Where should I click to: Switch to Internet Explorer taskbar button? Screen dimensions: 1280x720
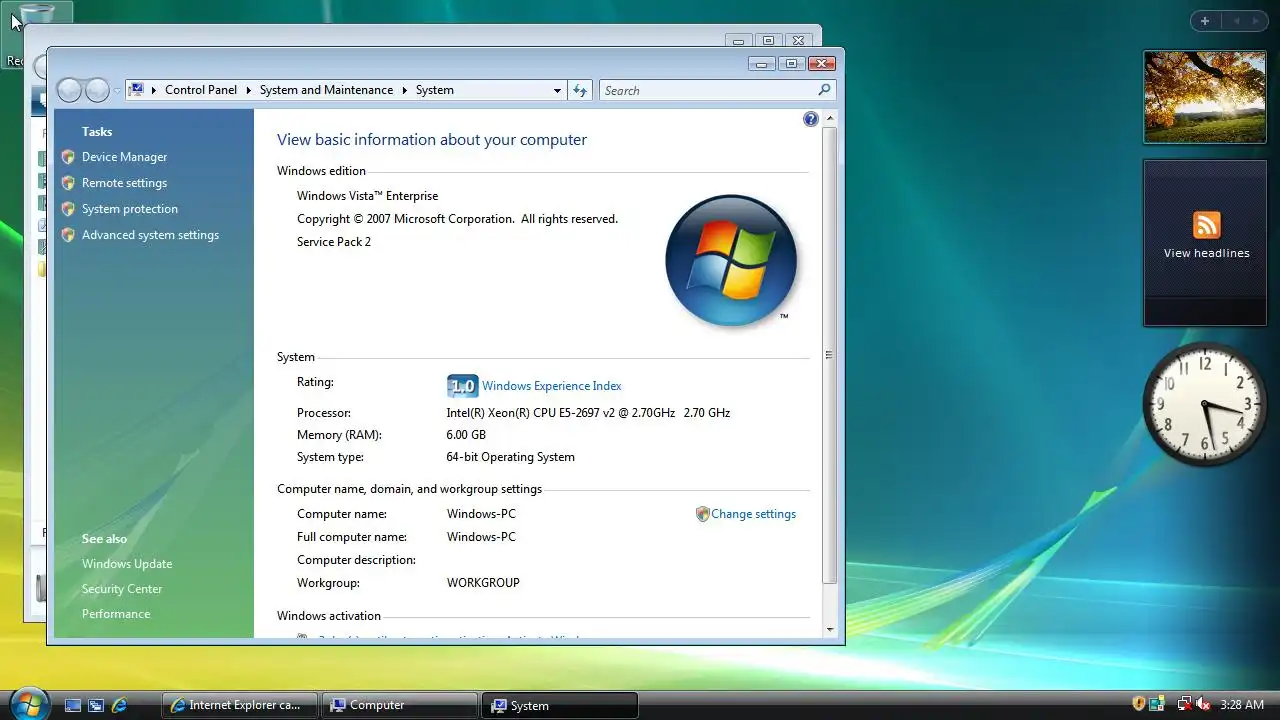coord(240,705)
